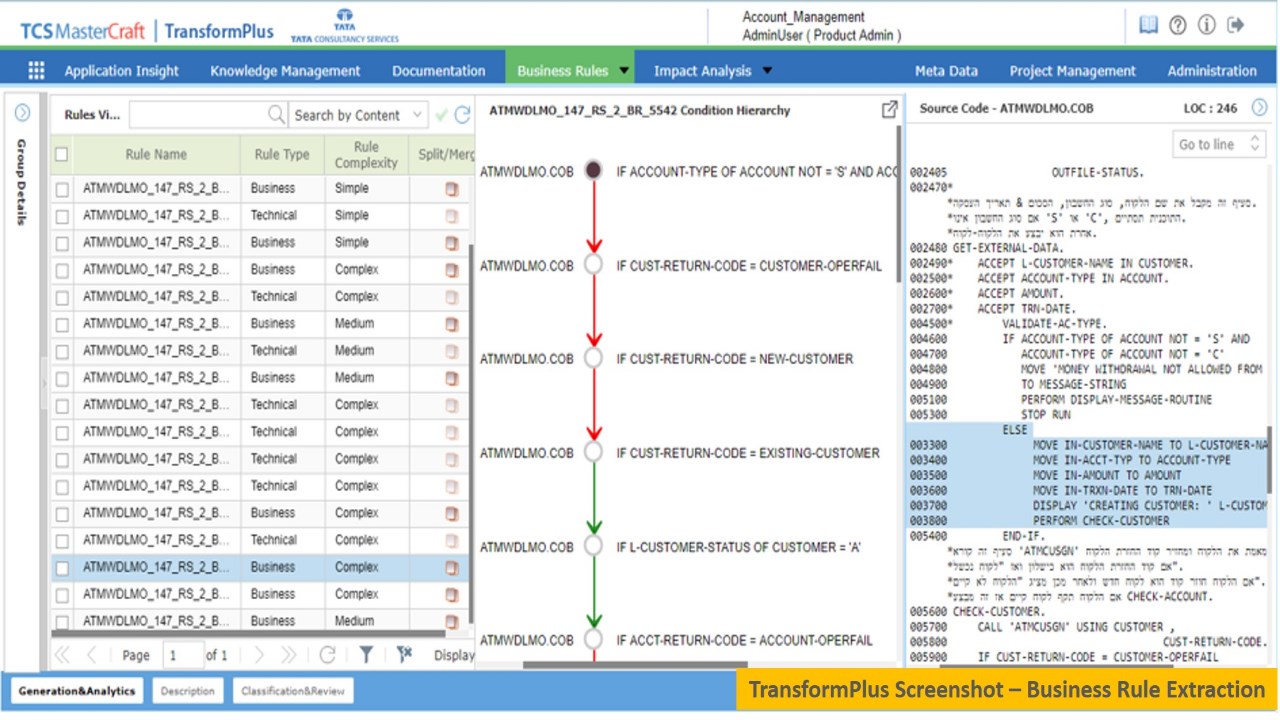1280x720 pixels.
Task: Click the magnifier icon in the rules search box
Action: 277,115
